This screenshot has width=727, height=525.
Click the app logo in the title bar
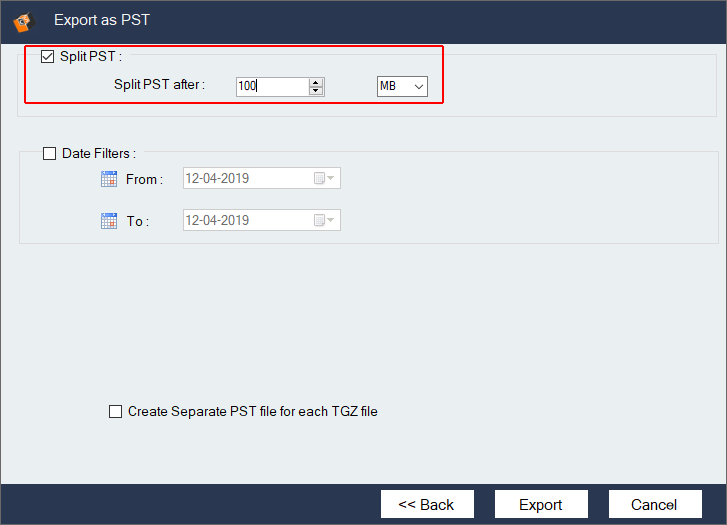(21, 19)
